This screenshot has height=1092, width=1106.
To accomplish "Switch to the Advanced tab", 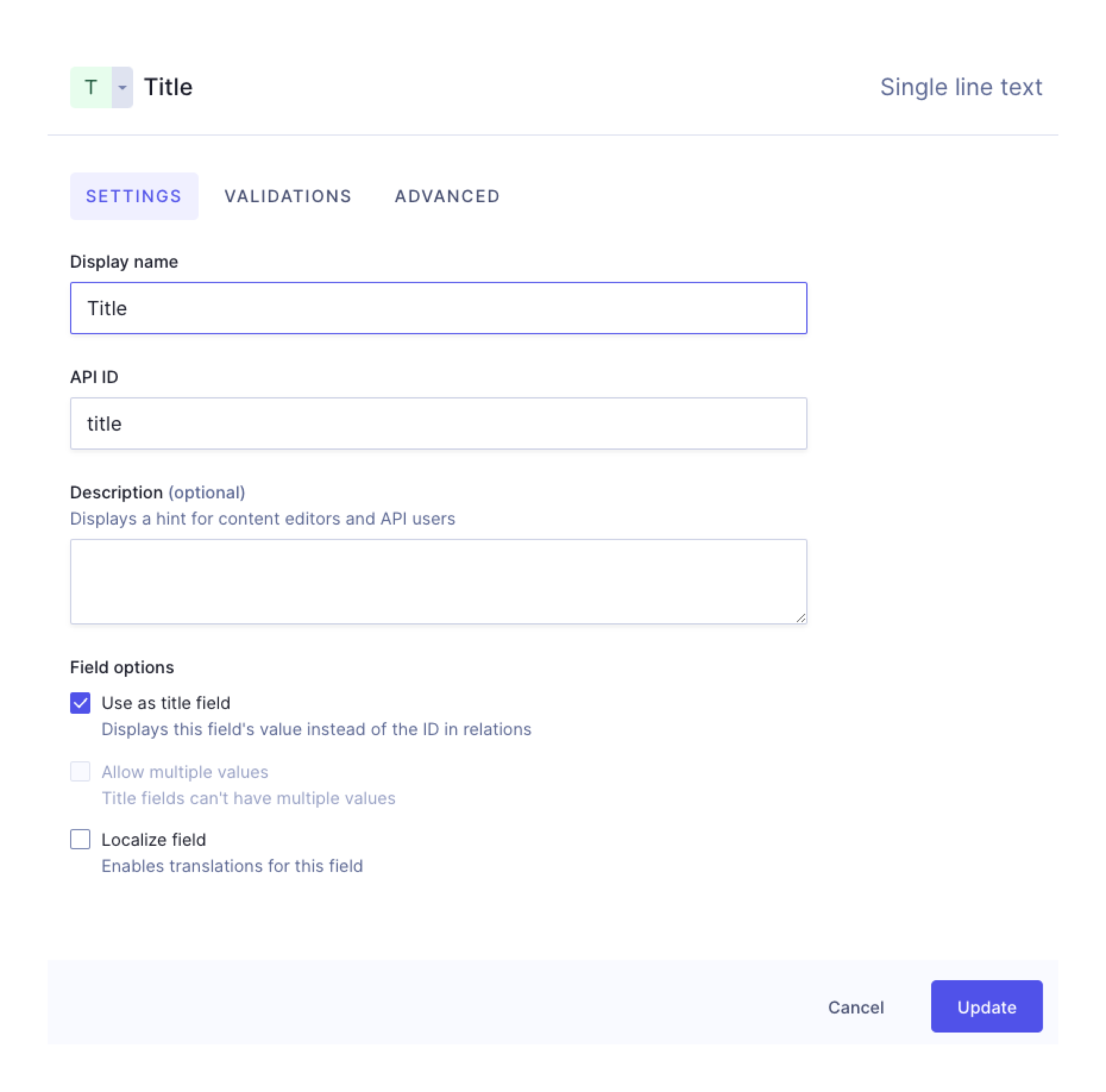I will [447, 196].
